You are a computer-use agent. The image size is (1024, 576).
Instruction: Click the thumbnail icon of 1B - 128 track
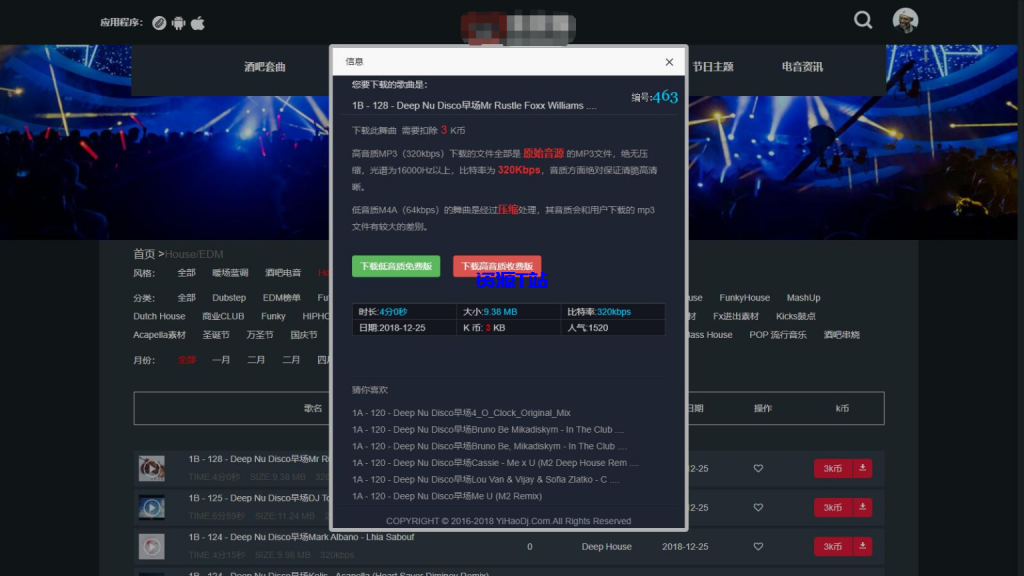(x=151, y=467)
